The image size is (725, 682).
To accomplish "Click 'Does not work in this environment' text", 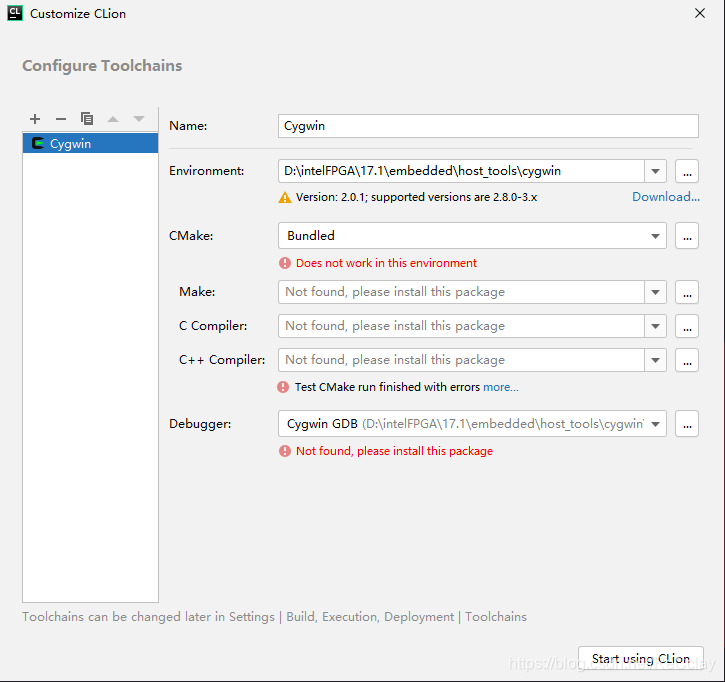I will [386, 263].
